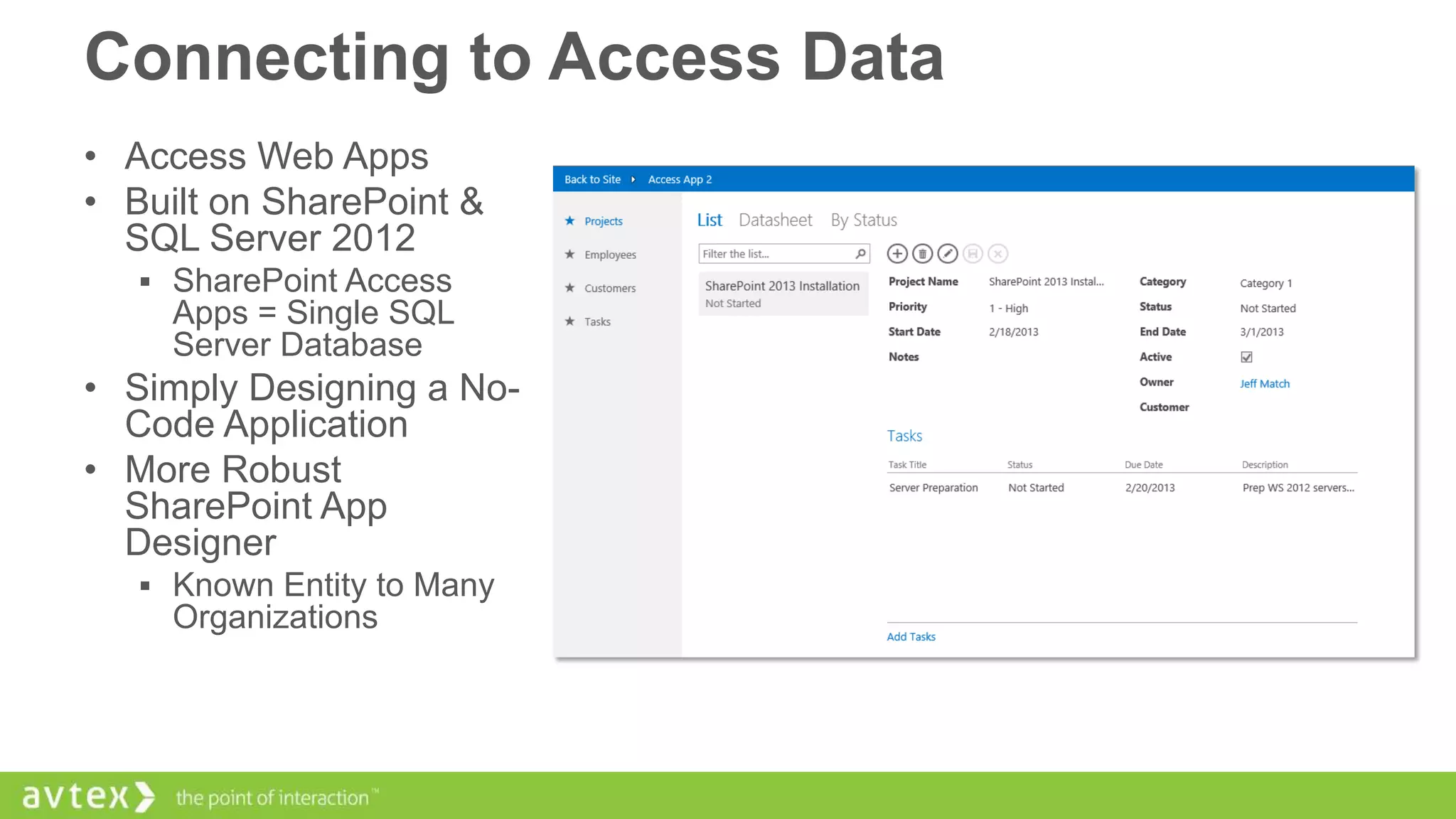
Task: Select Employees in the left navigation
Action: point(610,255)
